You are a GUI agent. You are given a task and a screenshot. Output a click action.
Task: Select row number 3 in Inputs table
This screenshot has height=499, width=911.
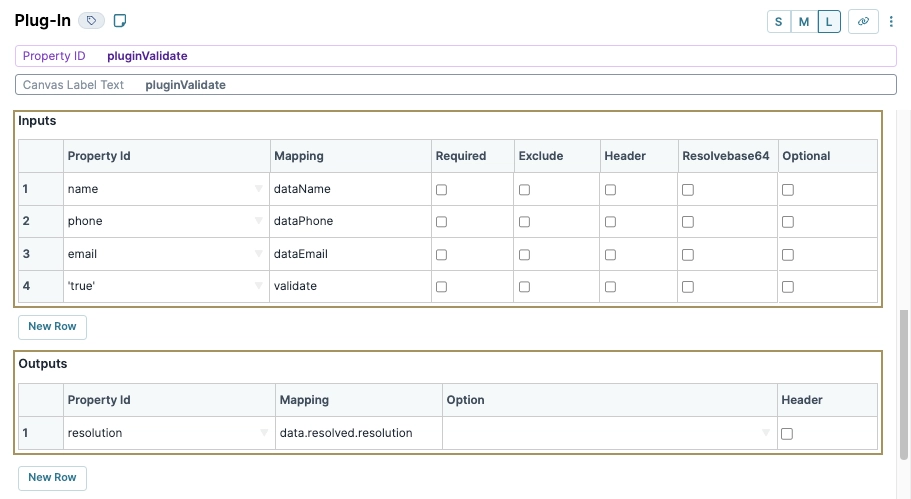[41, 254]
